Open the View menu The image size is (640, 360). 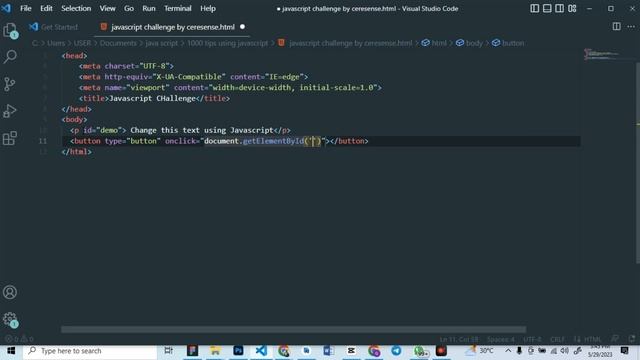pyautogui.click(x=107, y=8)
